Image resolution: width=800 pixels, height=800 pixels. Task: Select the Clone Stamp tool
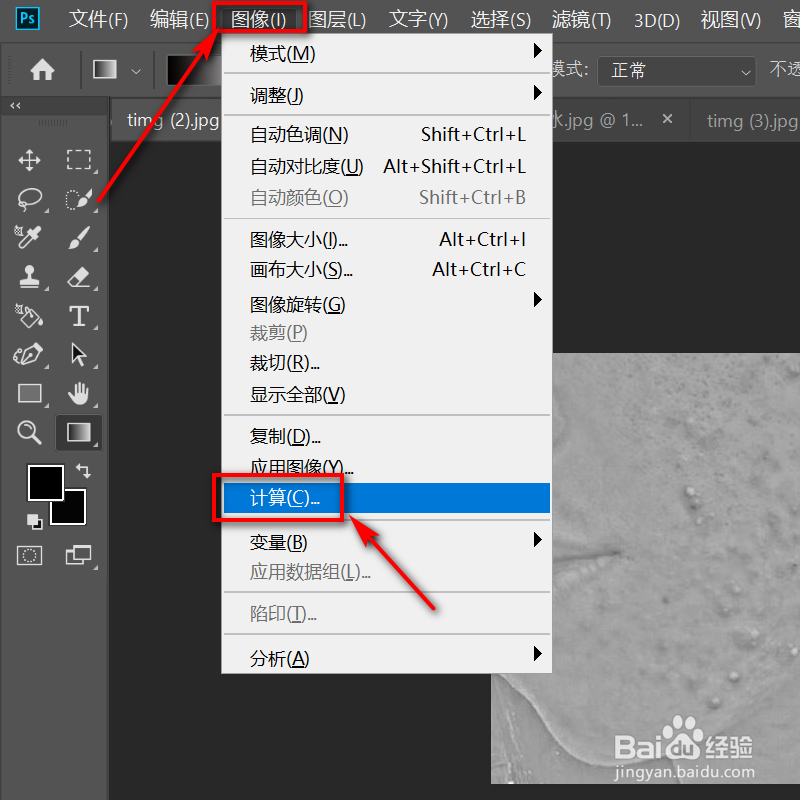point(30,277)
